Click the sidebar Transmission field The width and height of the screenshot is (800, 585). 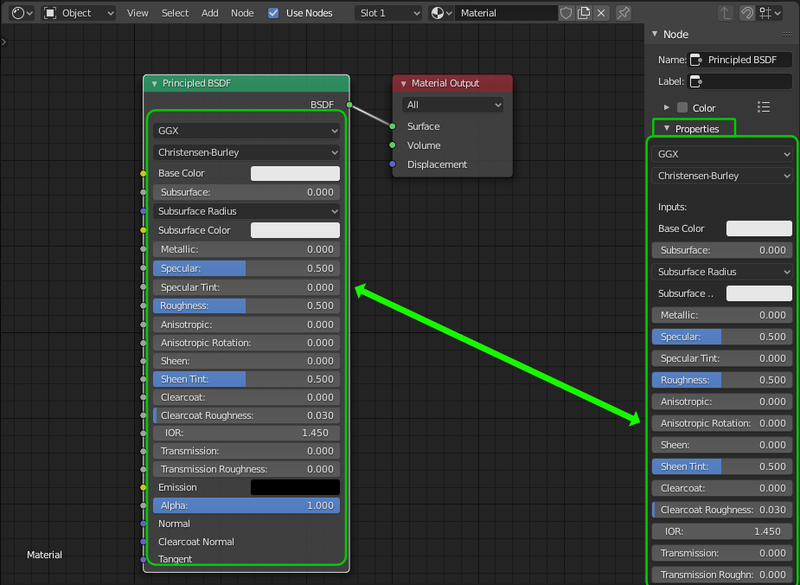tap(722, 553)
